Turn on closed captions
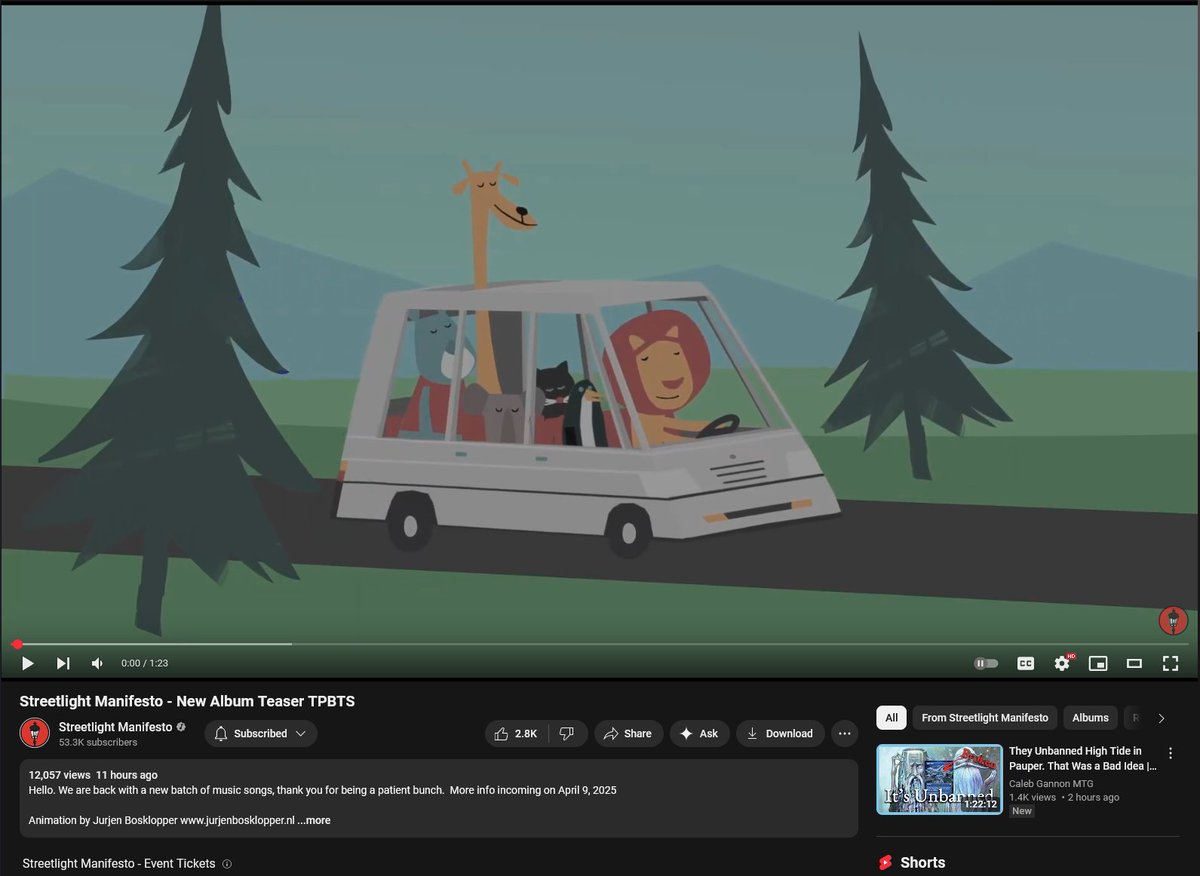1200x876 pixels. click(1025, 663)
